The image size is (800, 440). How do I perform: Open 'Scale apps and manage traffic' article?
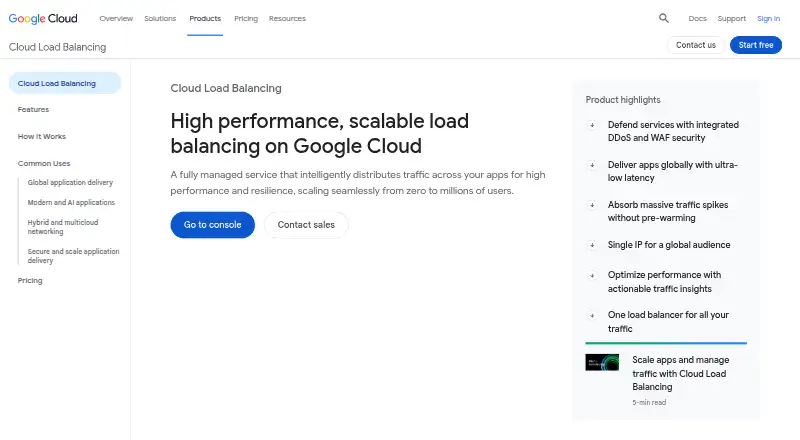click(x=681, y=373)
